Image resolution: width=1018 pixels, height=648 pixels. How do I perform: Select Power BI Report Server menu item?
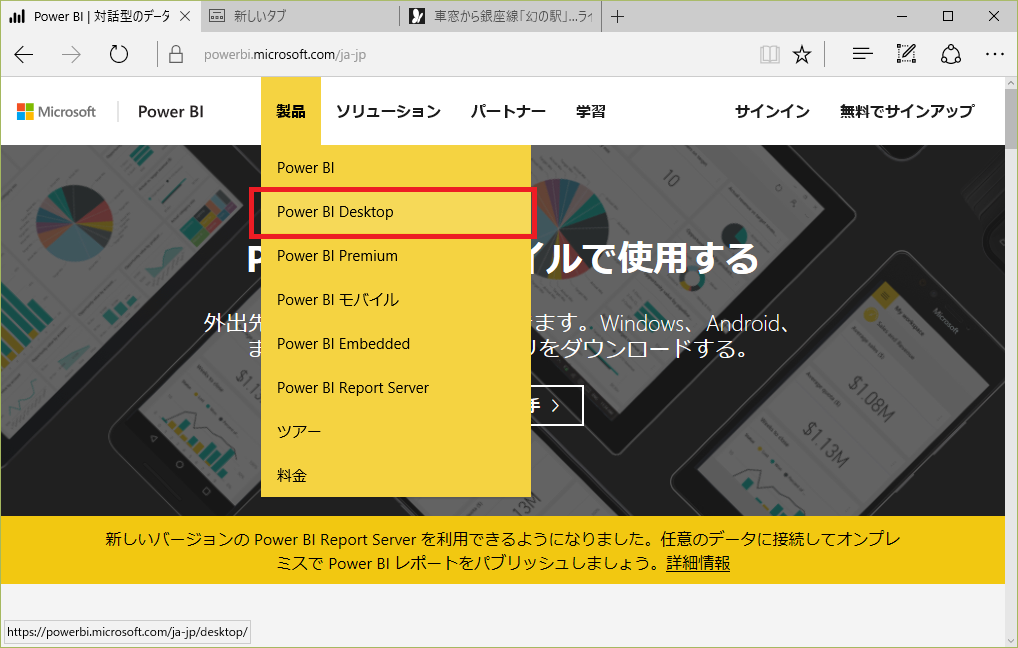[396, 388]
